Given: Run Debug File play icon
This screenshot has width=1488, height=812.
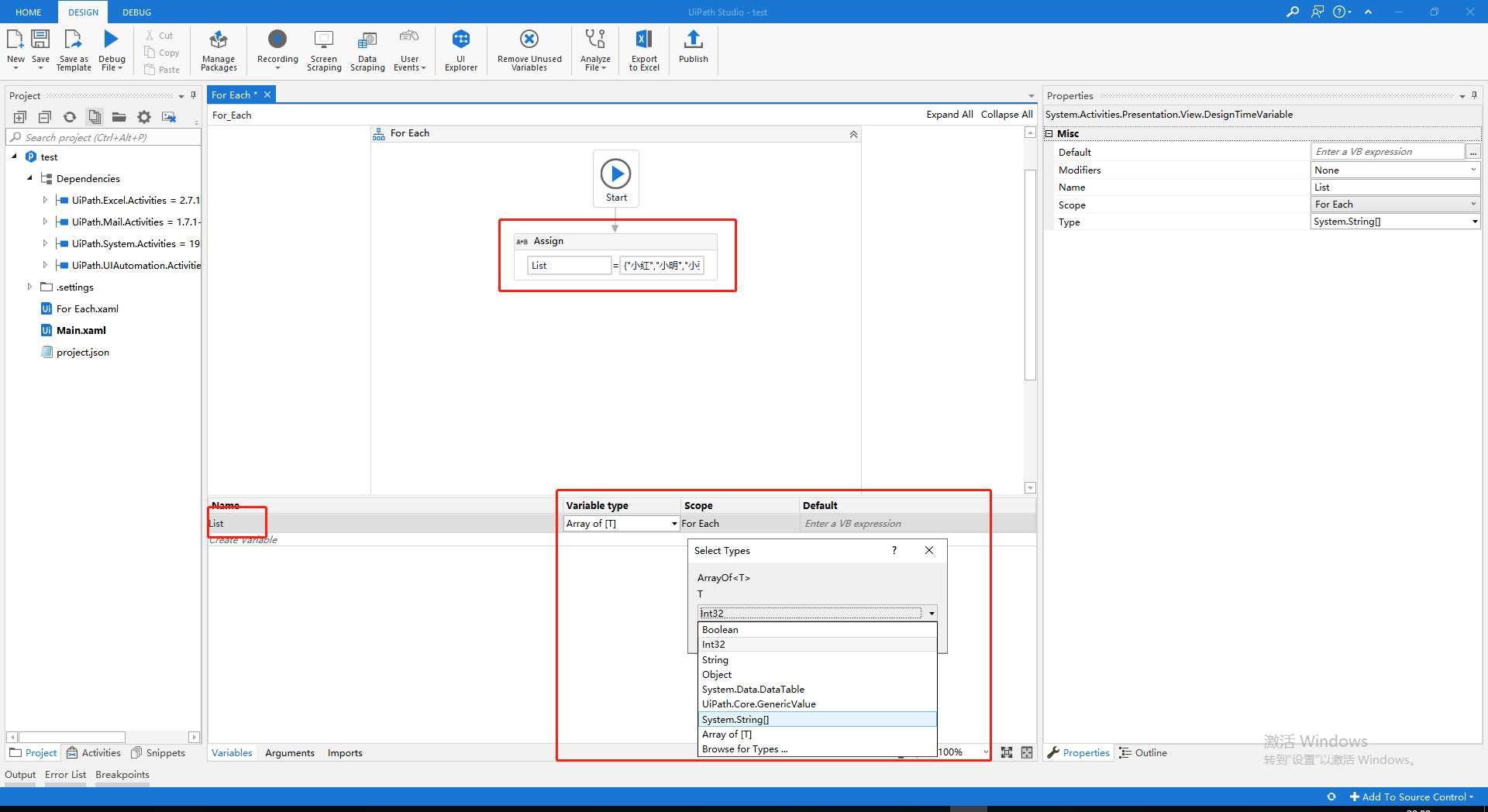Looking at the screenshot, I should click(x=112, y=40).
